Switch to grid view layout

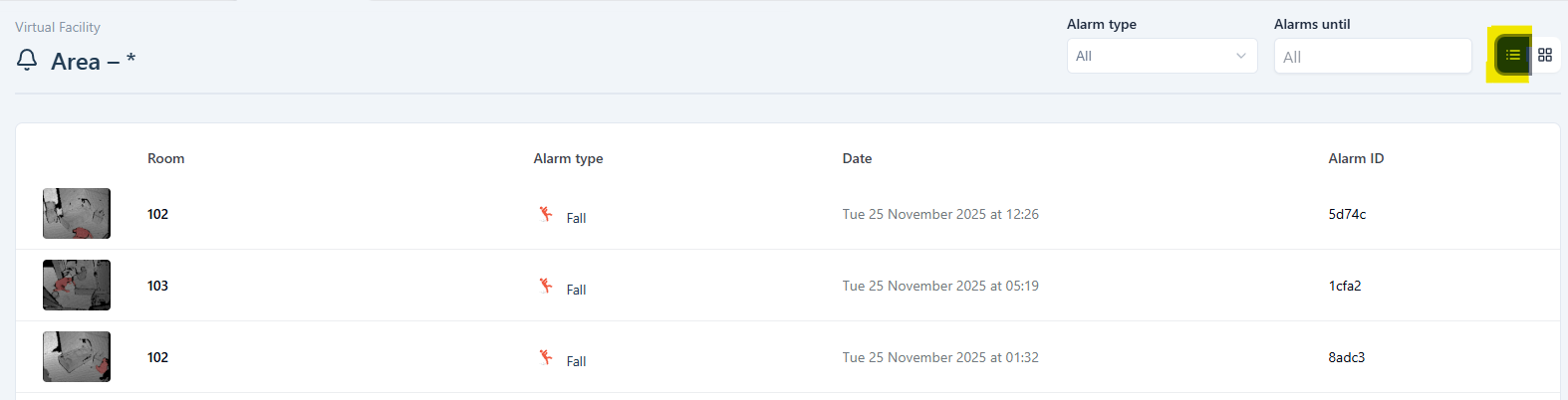coord(1545,55)
